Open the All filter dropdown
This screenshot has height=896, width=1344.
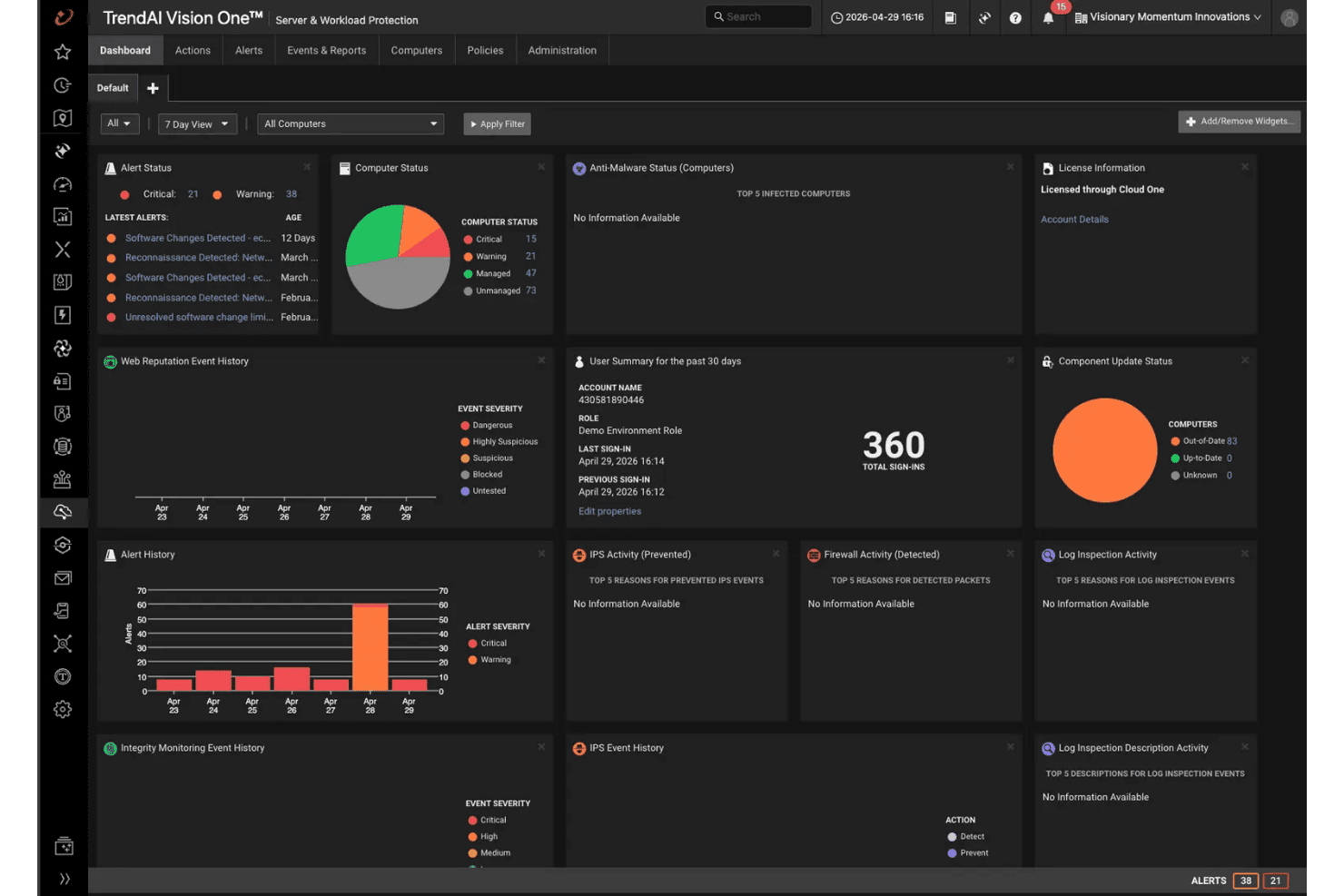120,123
